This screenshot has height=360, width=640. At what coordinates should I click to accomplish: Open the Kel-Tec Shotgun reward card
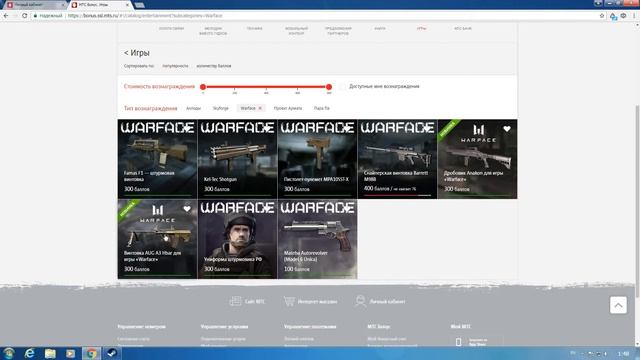237,159
